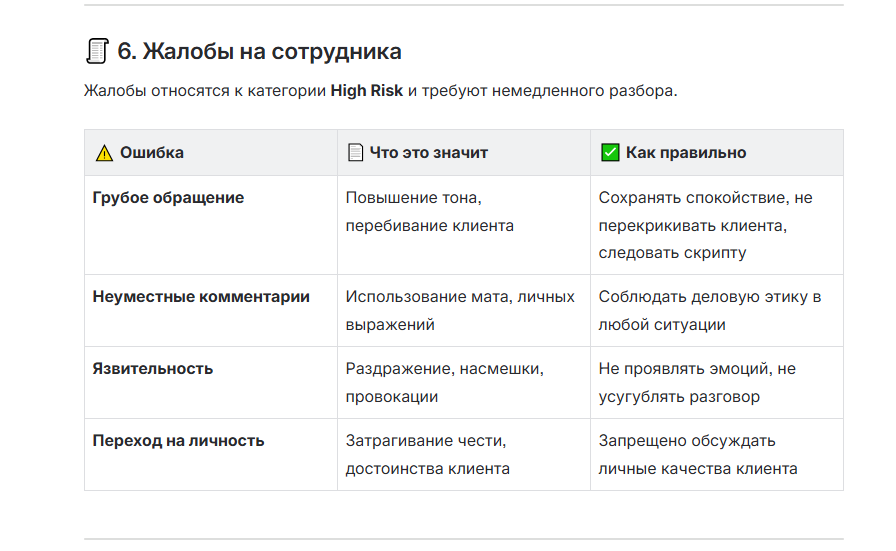Select the "Как правильно" column header text
Viewport: 896px width, 551px height.
click(686, 153)
